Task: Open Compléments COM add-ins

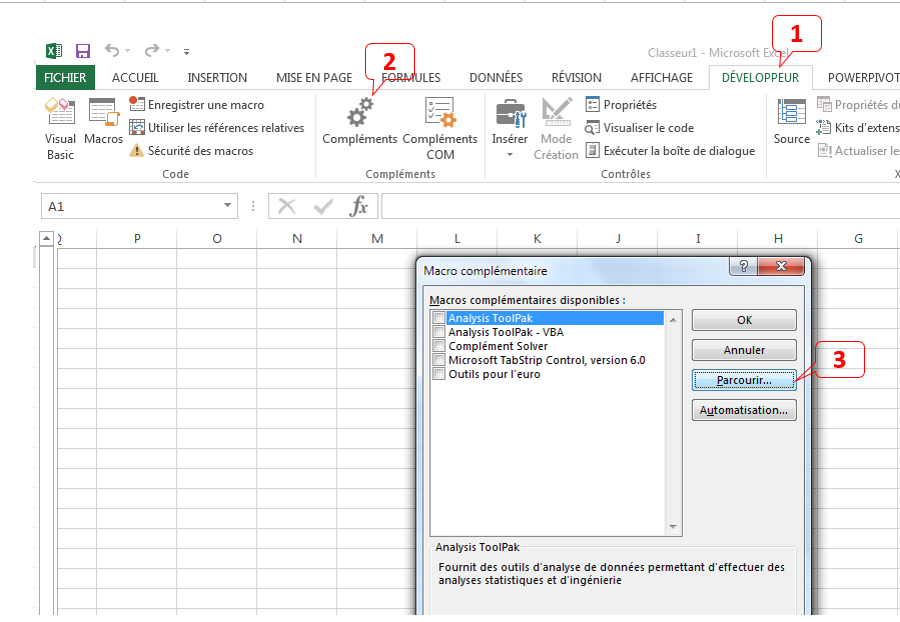Action: tap(440, 129)
